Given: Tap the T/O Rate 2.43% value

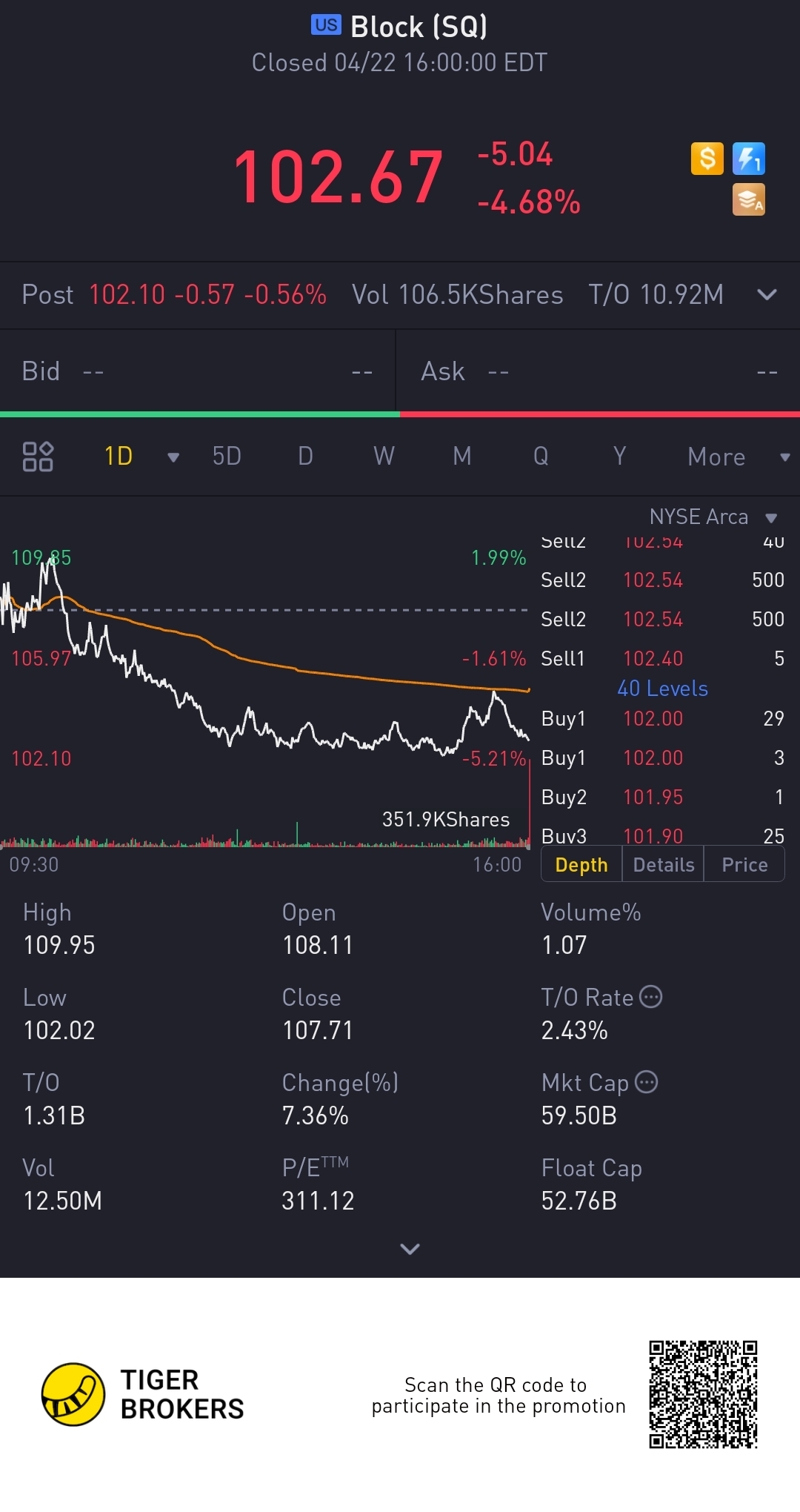Looking at the screenshot, I should click(574, 1030).
